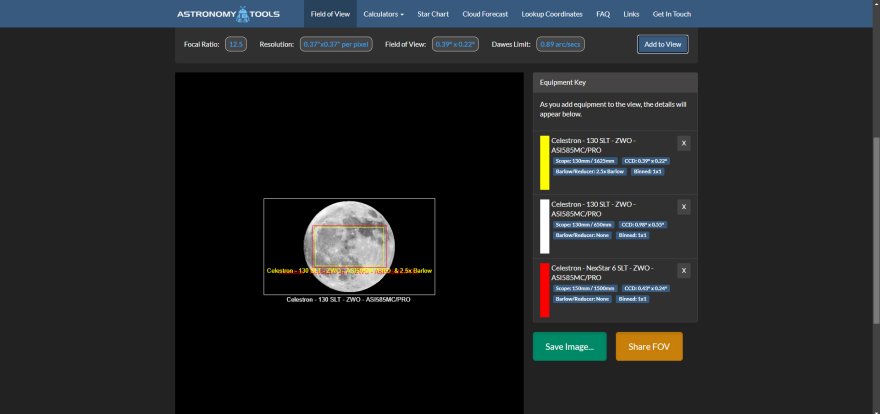Image resolution: width=880 pixels, height=414 pixels.
Task: Click the Moon image in the preview
Action: point(349,246)
